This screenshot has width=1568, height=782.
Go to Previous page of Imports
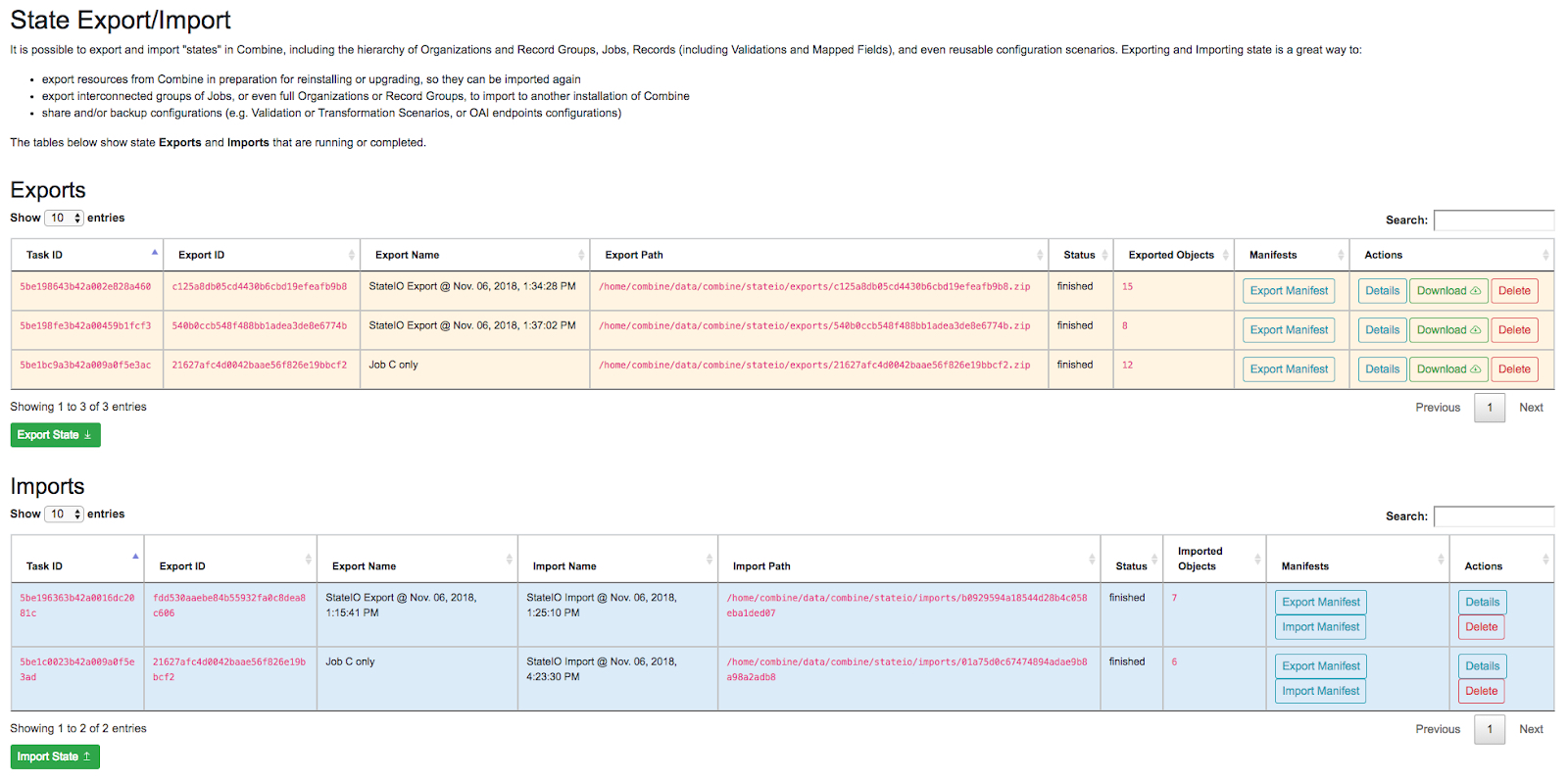coord(1438,729)
